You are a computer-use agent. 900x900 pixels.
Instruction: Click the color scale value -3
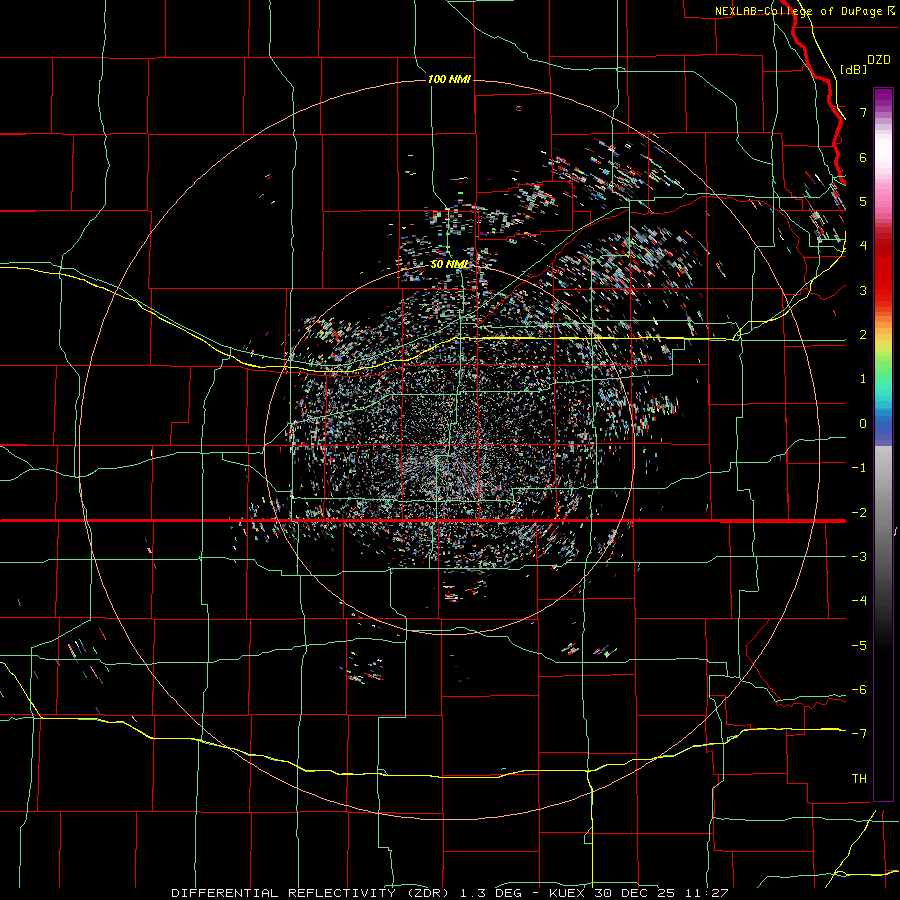(859, 557)
